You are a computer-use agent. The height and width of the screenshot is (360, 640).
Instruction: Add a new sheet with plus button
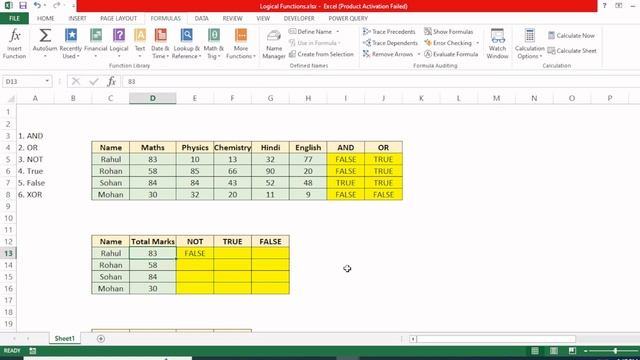coord(101,338)
